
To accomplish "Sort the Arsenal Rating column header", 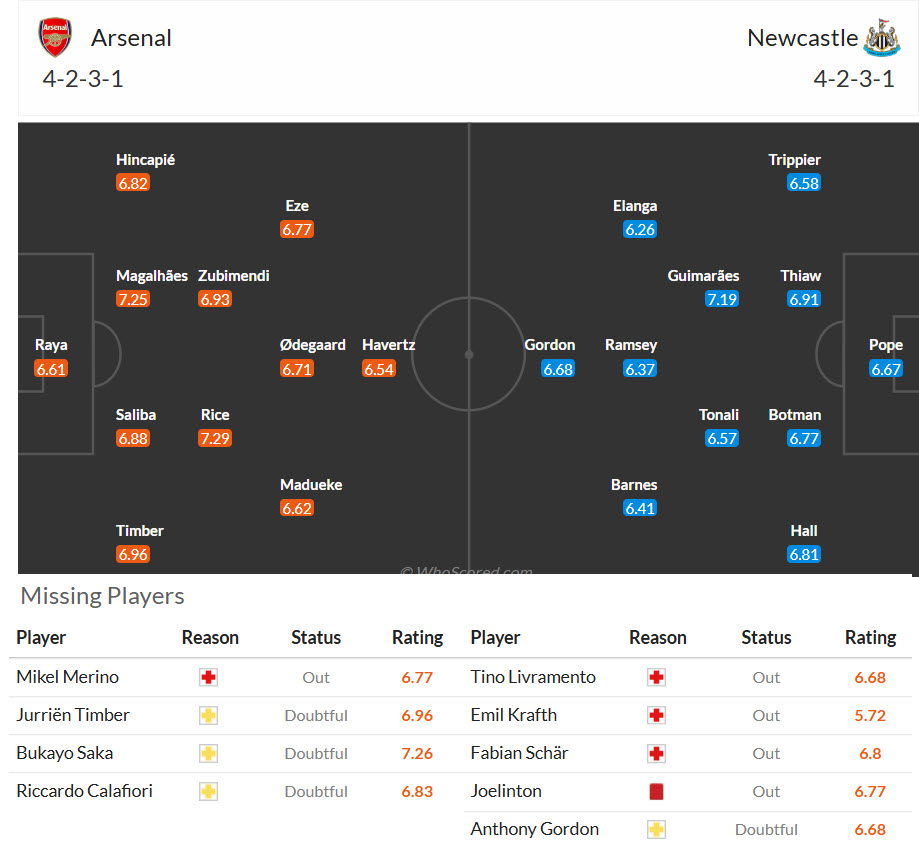I will pyautogui.click(x=417, y=637).
